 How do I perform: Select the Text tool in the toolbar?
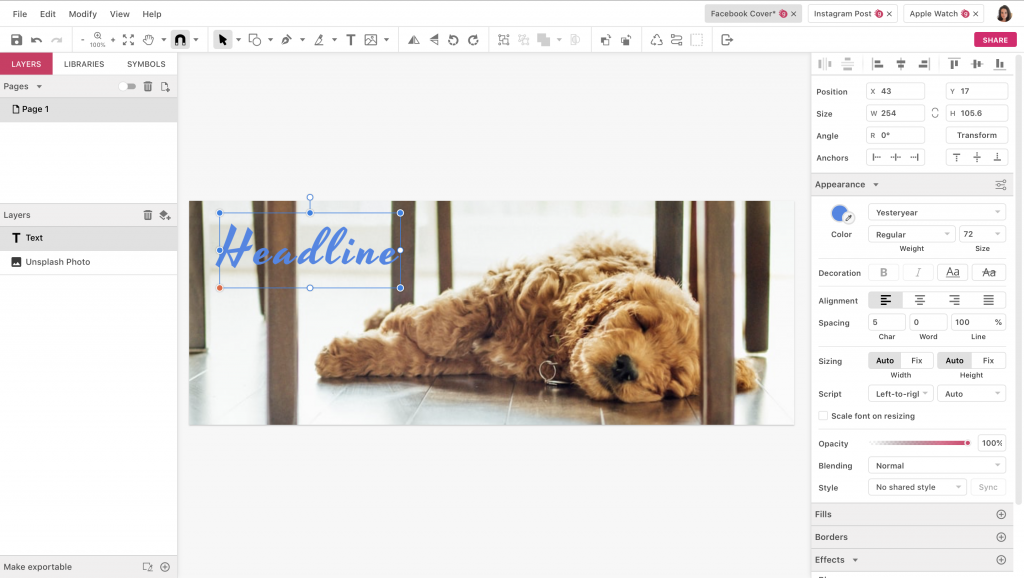[350, 39]
